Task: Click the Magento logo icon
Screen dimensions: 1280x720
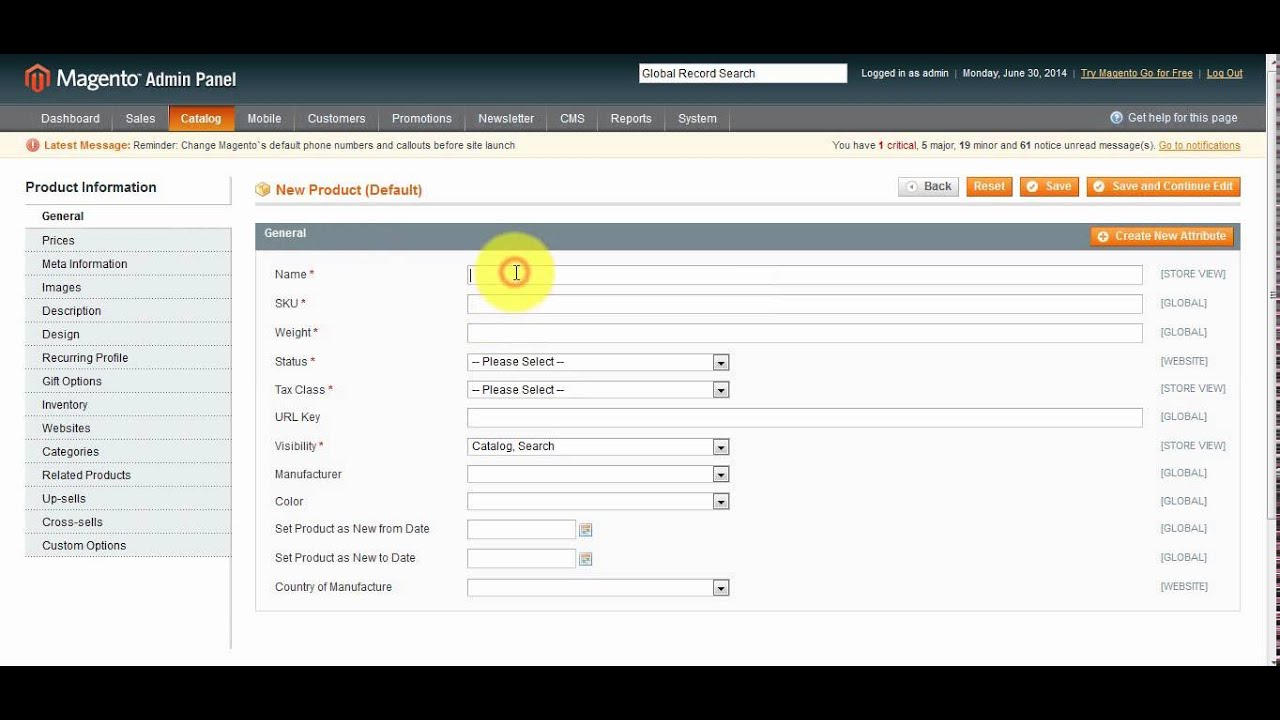Action: click(x=37, y=77)
